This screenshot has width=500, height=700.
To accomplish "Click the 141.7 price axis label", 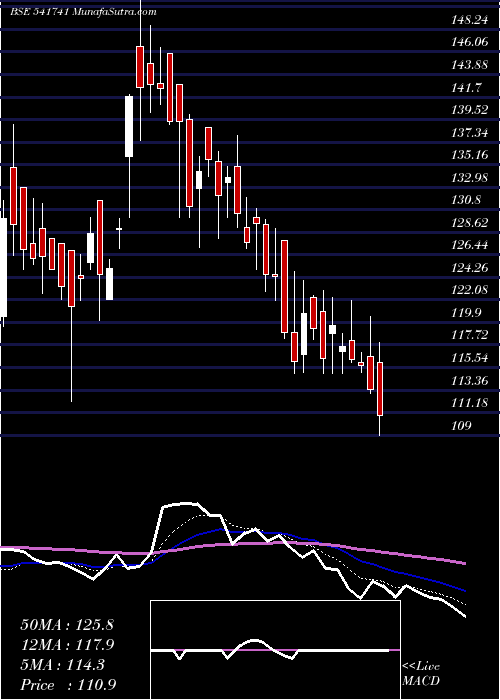I will [466, 87].
